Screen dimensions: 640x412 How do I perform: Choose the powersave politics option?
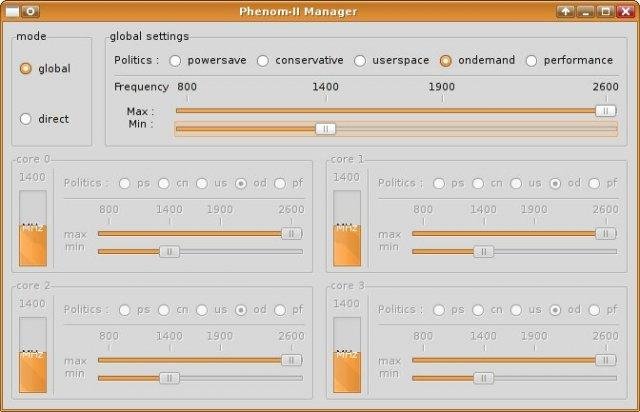[x=175, y=61]
